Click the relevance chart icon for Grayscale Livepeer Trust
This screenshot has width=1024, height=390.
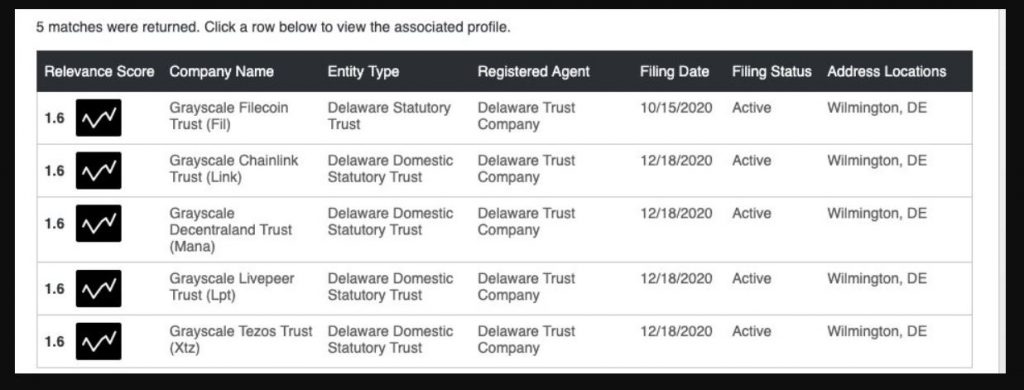[x=98, y=289]
